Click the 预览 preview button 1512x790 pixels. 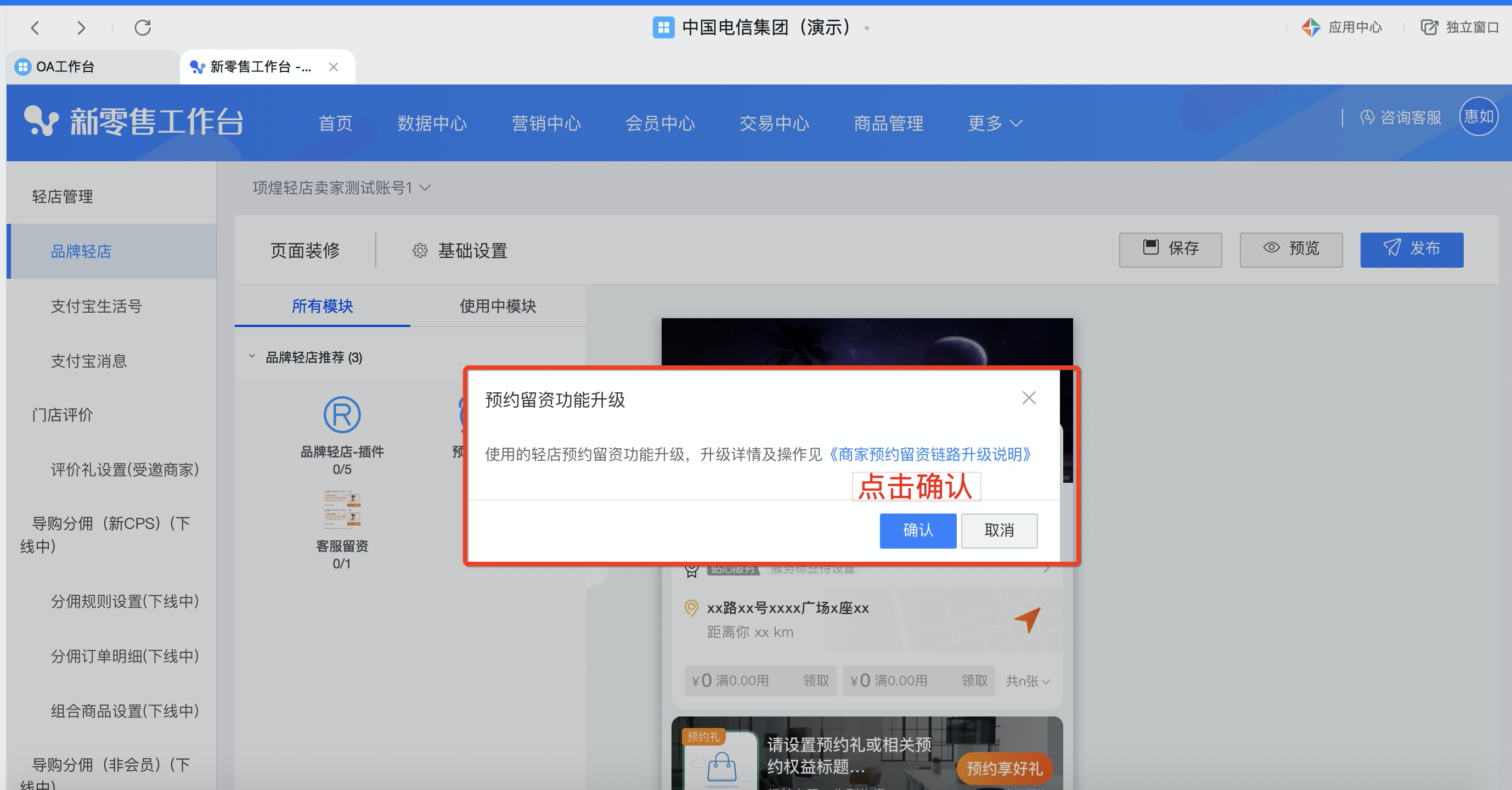(1291, 250)
